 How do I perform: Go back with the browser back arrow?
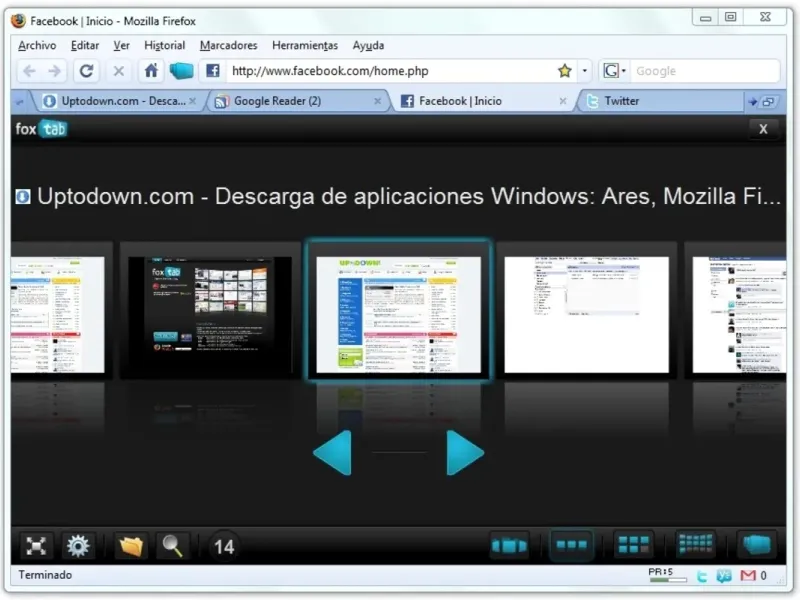pyautogui.click(x=30, y=71)
